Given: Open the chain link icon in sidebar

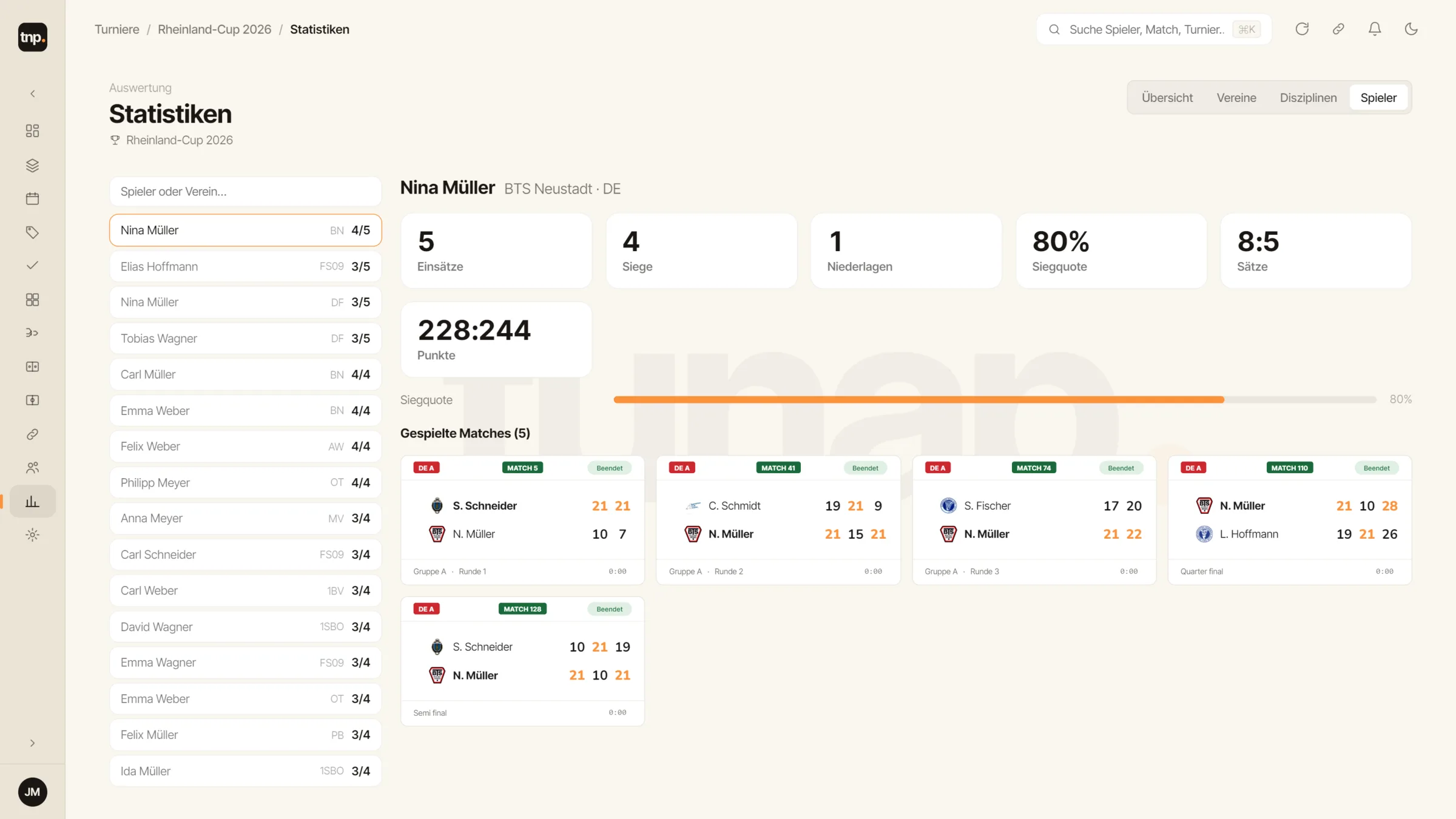Looking at the screenshot, I should point(33,434).
